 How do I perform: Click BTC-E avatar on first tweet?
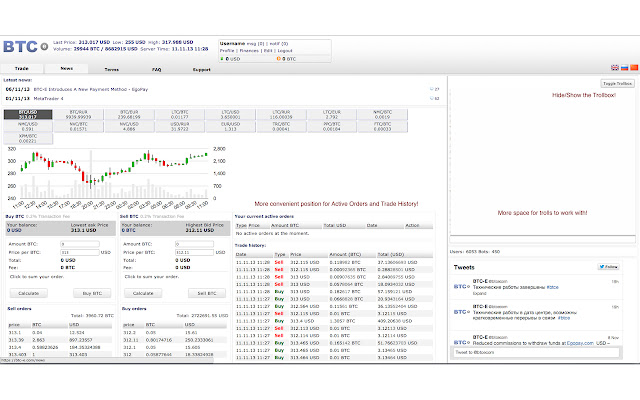click(x=462, y=287)
